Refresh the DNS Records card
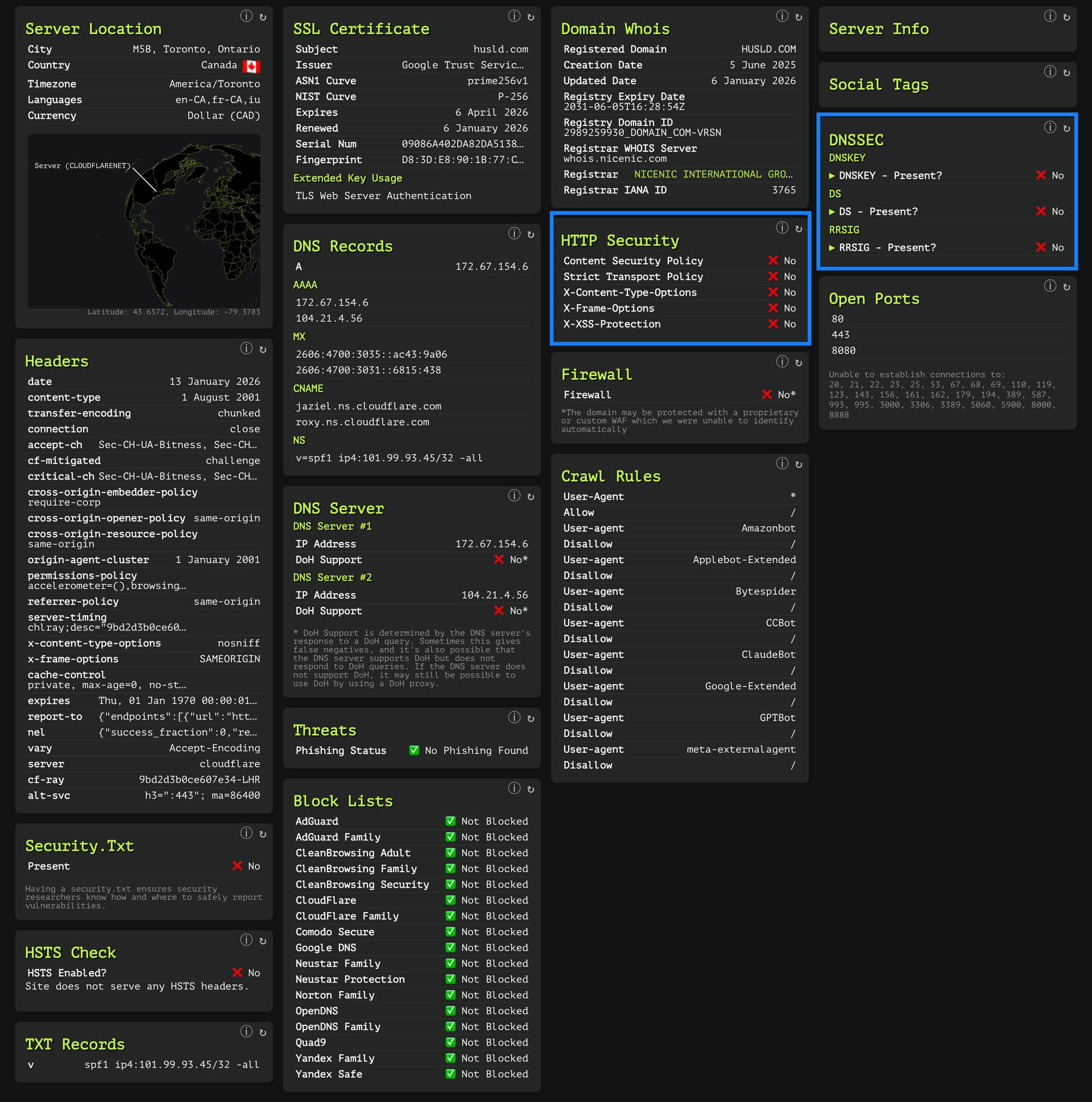1092x1102 pixels. (531, 234)
